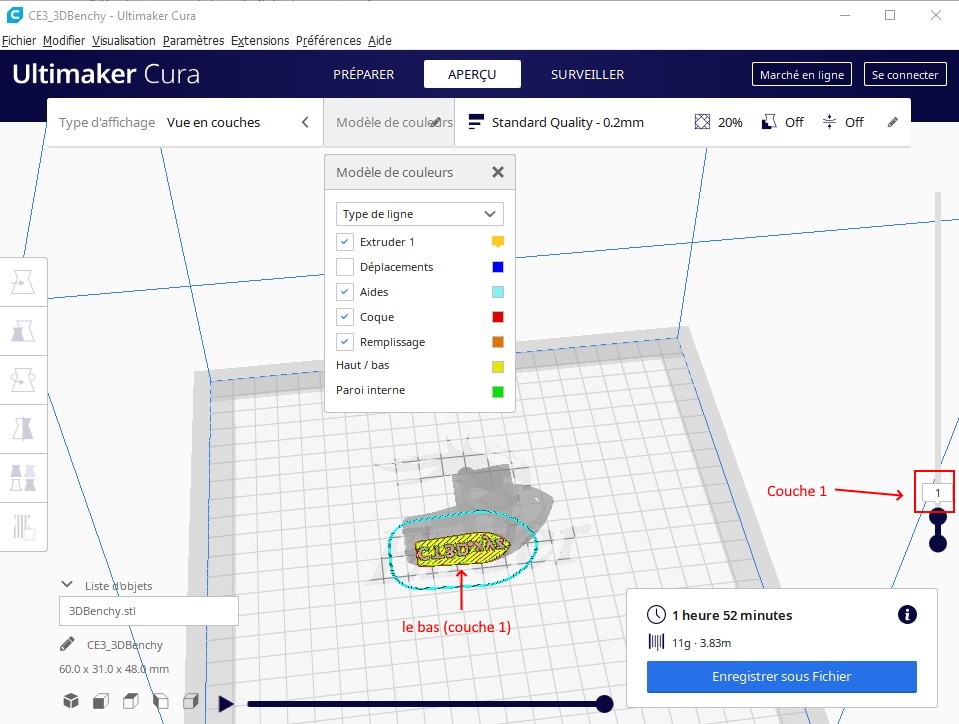Viewport: 959px width, 724px height.
Task: Click the upper layer slider handle
Action: click(x=938, y=517)
